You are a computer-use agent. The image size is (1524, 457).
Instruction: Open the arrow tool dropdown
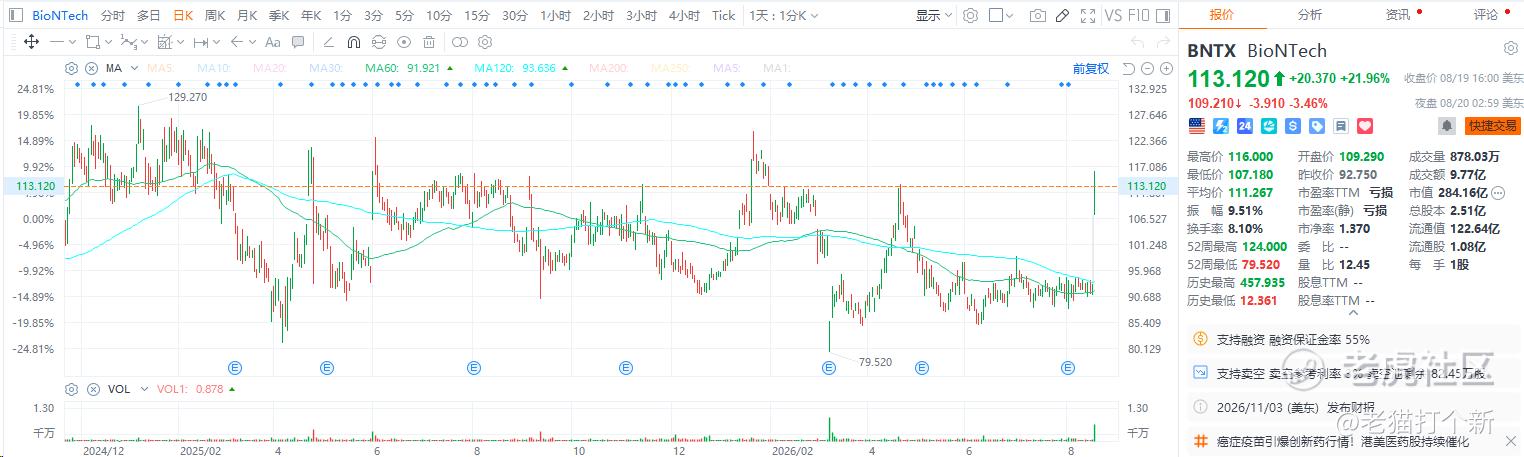(x=252, y=42)
